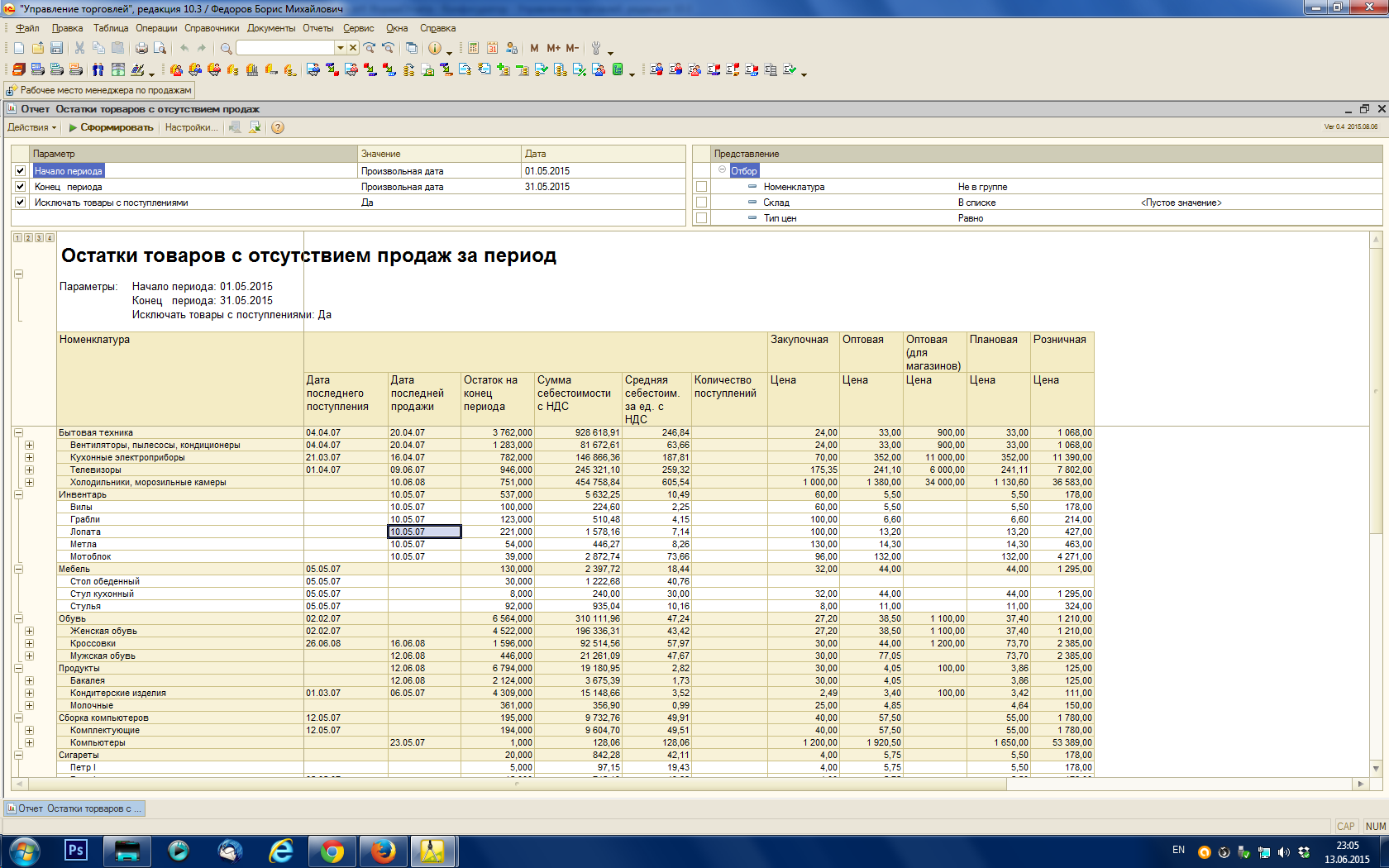Uncheck Исключать товары с поступлениями checkbox
1389x868 pixels.
tap(21, 203)
